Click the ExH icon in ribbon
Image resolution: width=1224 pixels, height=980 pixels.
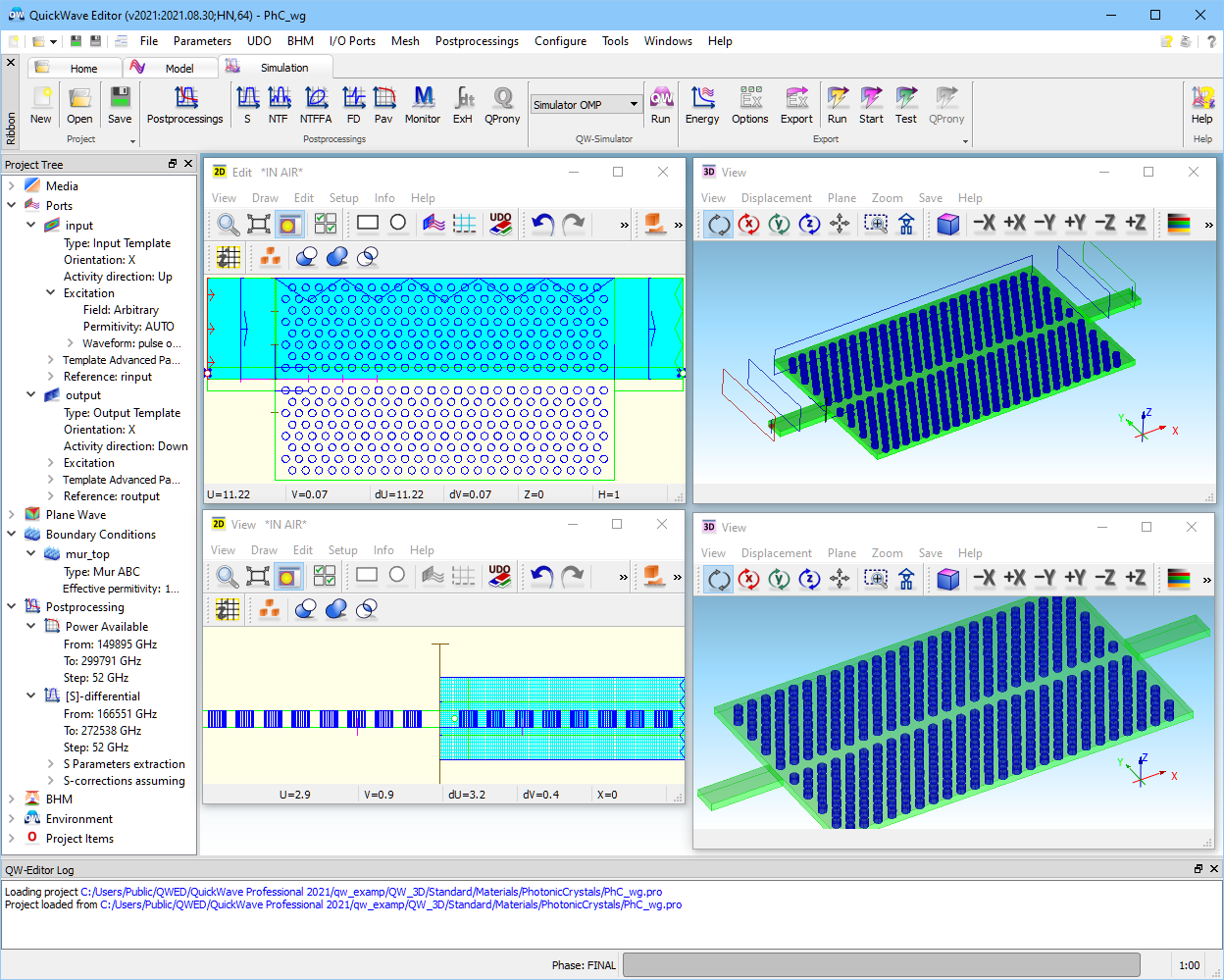463,105
